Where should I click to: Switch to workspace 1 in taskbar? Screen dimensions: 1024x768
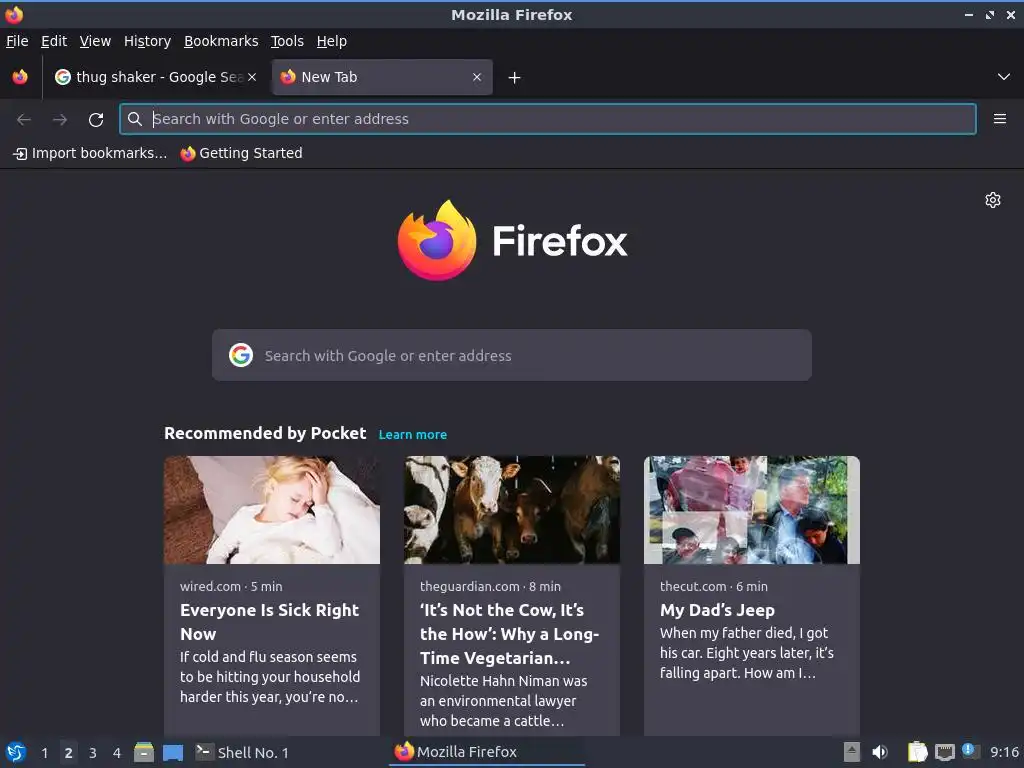(44, 753)
